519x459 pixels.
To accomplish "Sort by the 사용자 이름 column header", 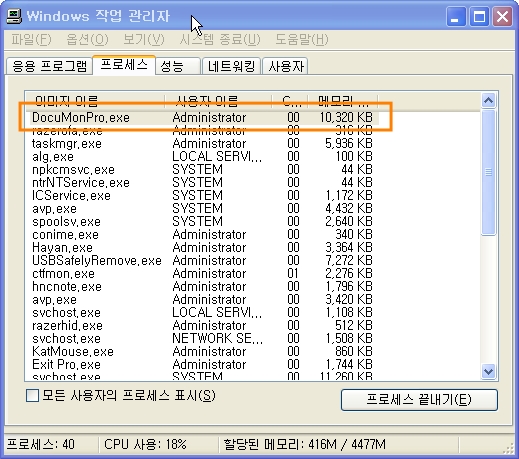I will coord(218,101).
